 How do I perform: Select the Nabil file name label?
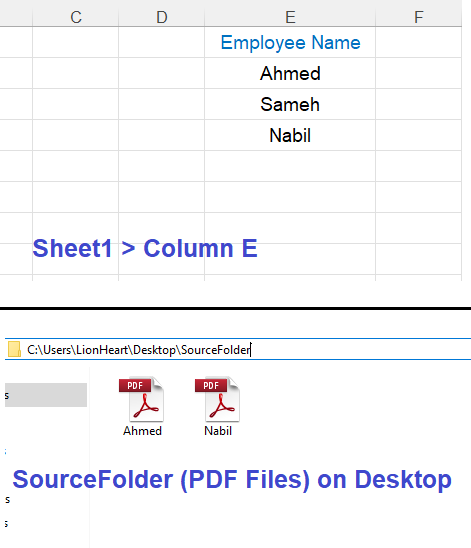(218, 431)
